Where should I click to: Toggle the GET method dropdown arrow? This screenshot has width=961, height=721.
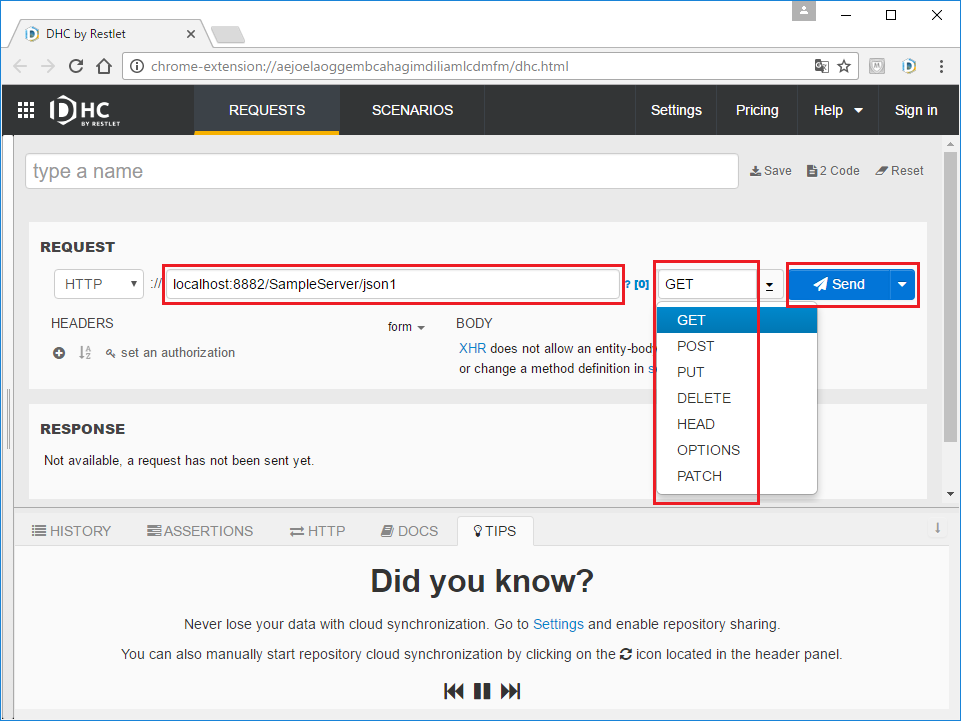(769, 285)
